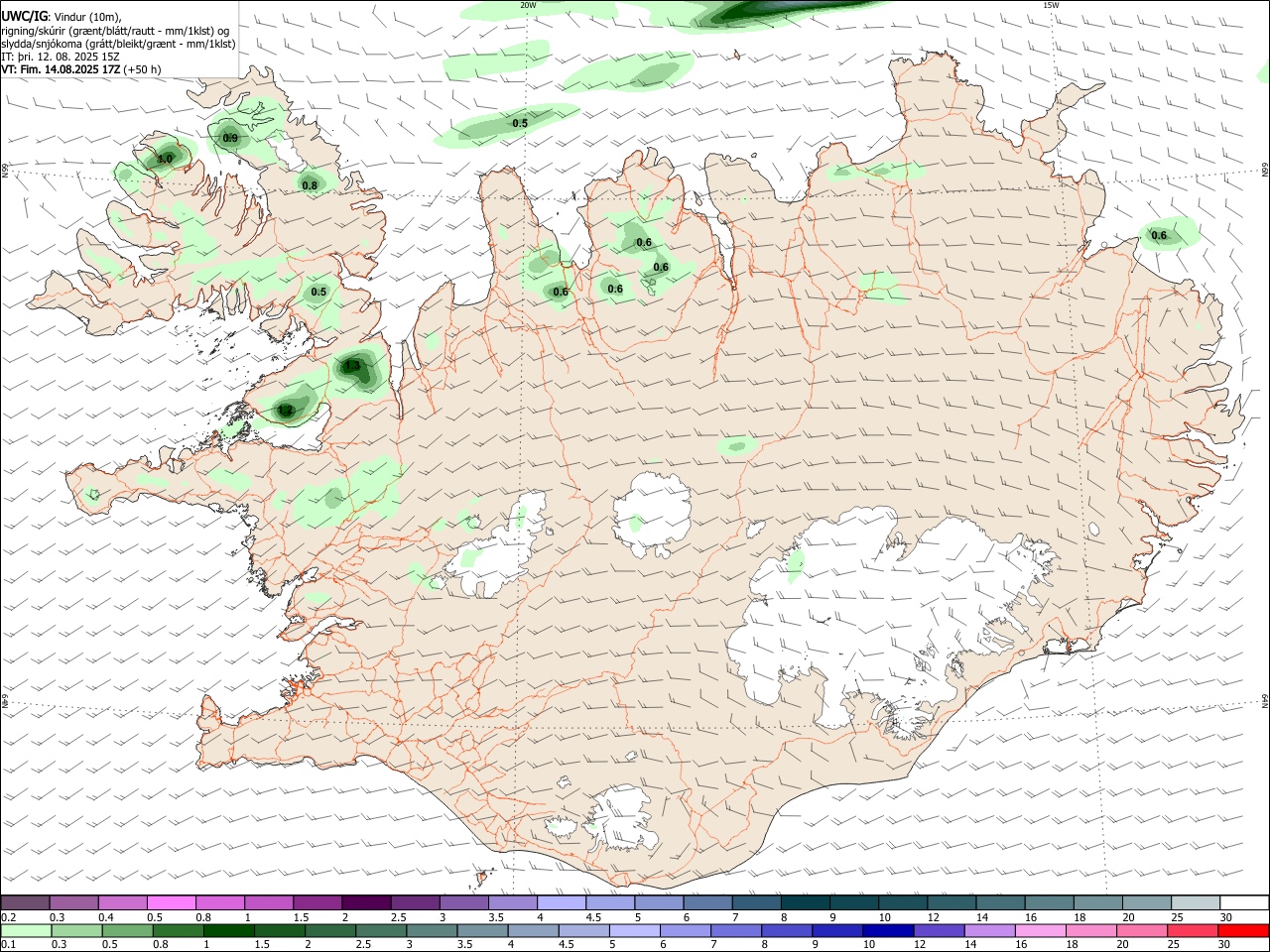Click the 'UWC/IG: Vindur (10m),' title line

[x=61, y=16]
